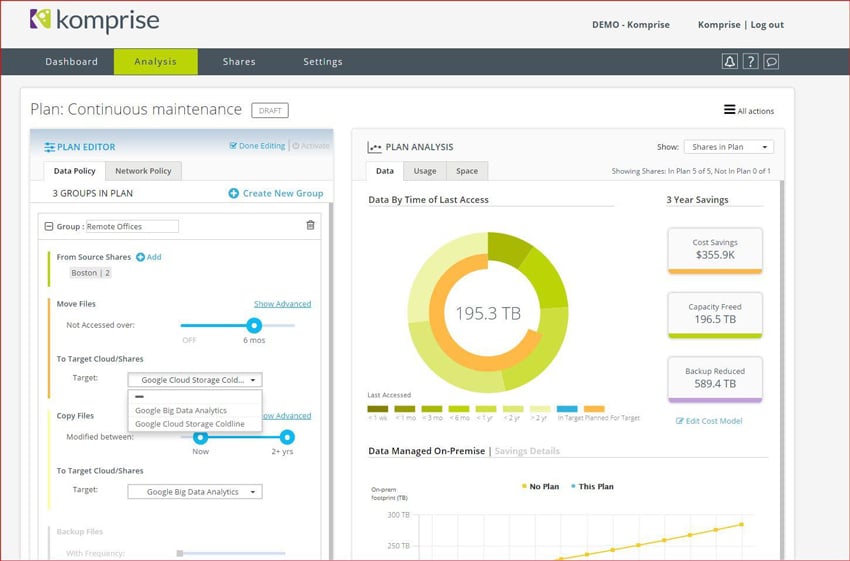This screenshot has width=850, height=561.
Task: Click the Edit Cost Model pencil icon
Action: tap(679, 421)
